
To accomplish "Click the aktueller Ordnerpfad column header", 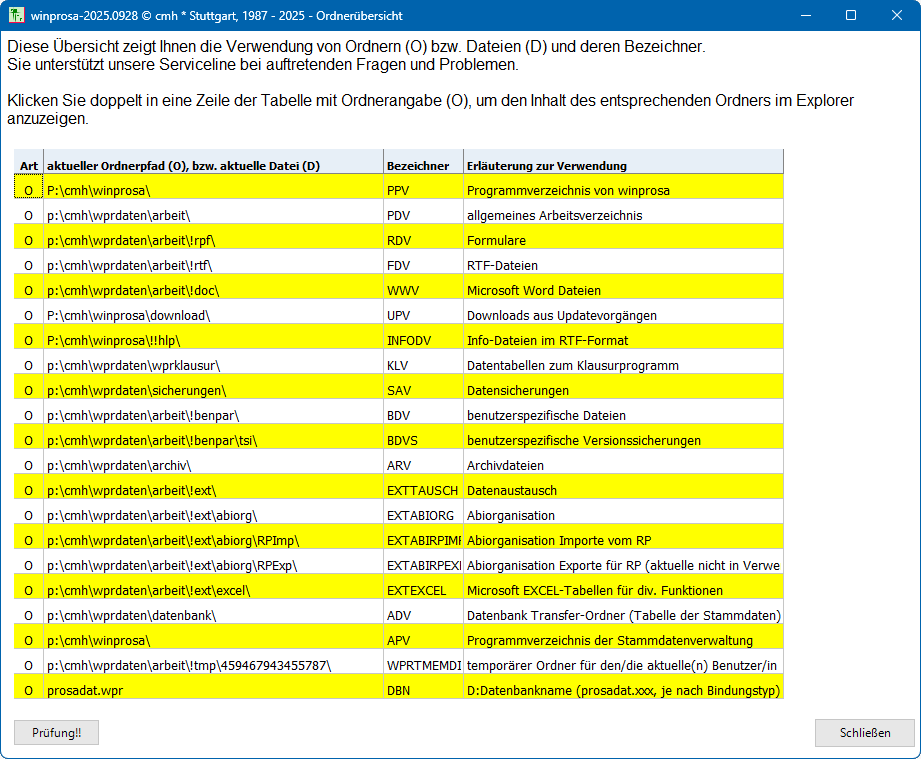I will coord(183,166).
